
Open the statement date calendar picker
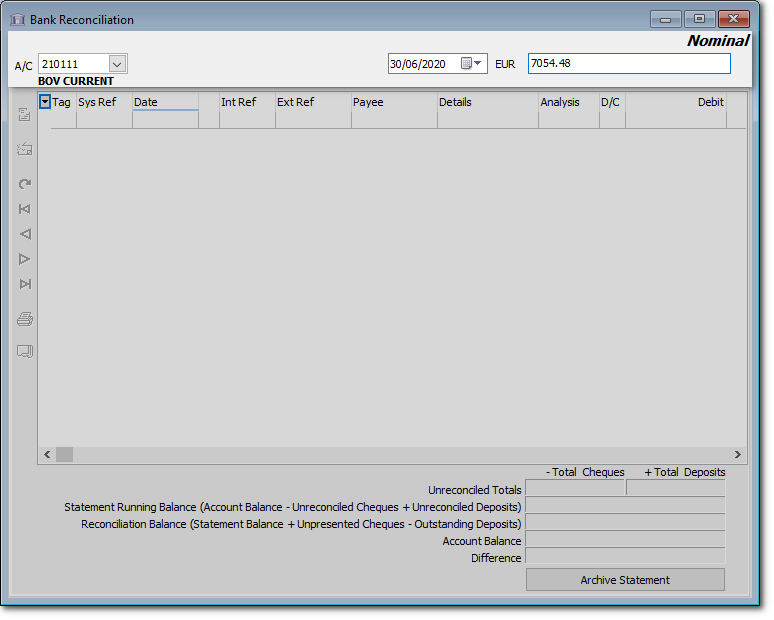point(471,64)
